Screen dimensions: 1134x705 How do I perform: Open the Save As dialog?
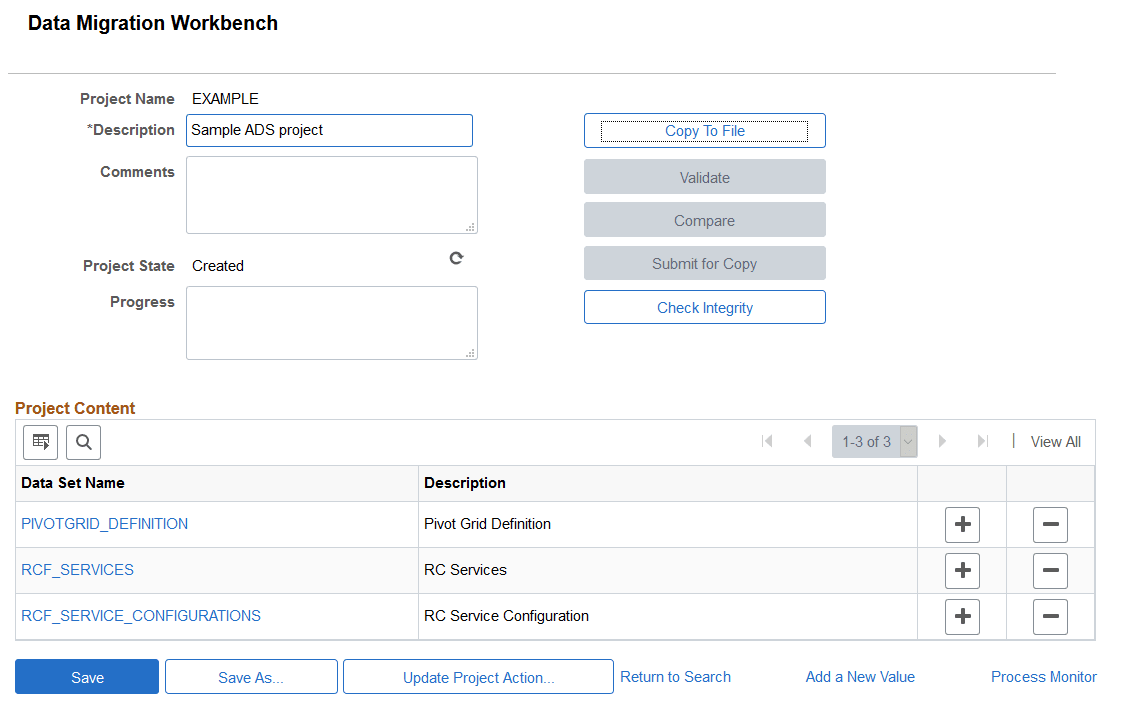[250, 676]
